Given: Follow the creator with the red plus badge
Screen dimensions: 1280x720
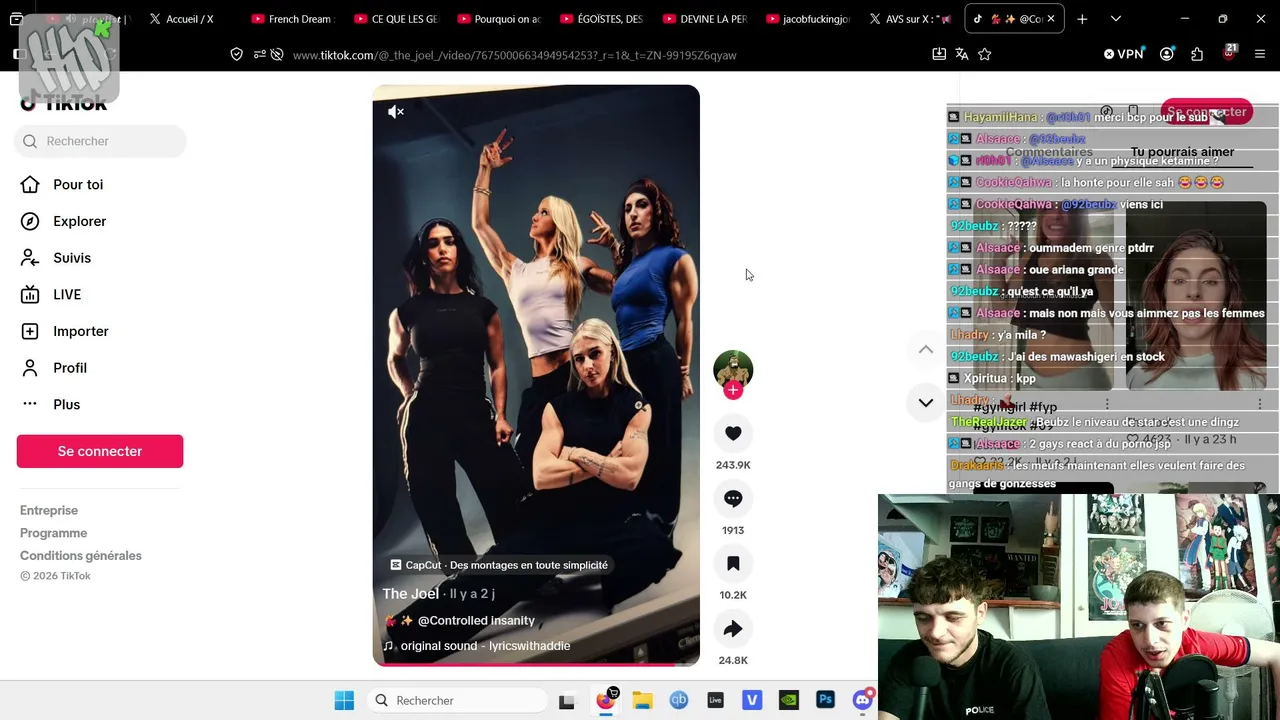Looking at the screenshot, I should [x=733, y=390].
